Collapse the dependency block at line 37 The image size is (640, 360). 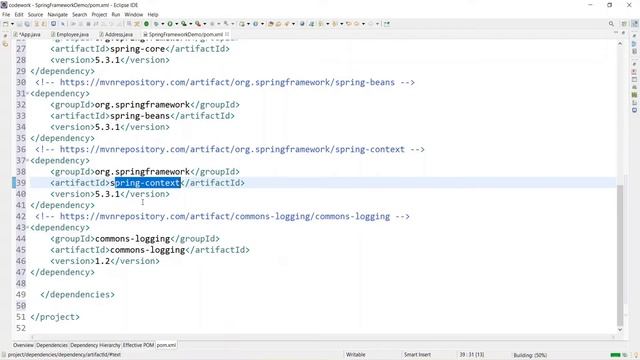coord(28,160)
